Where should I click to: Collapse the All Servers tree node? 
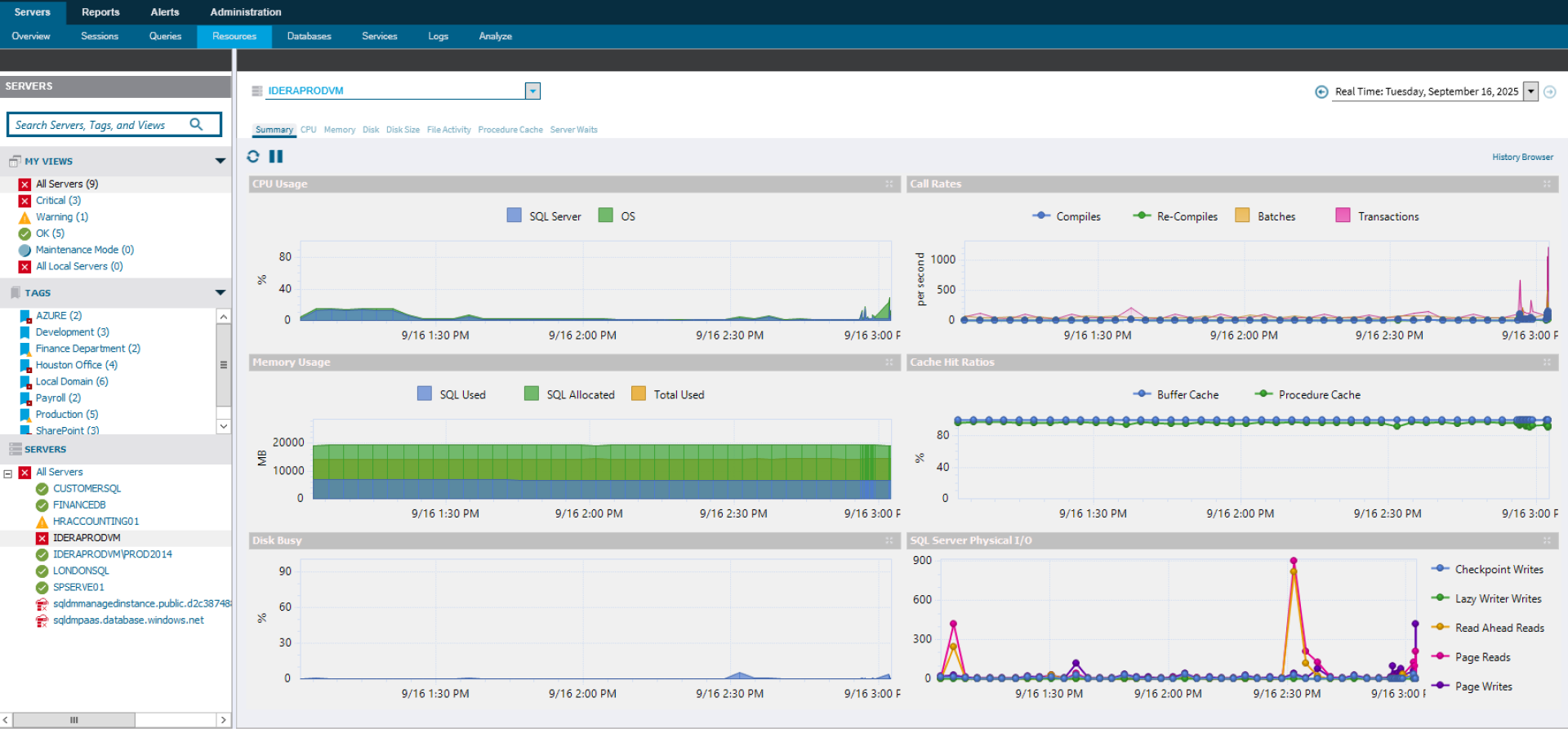(8, 473)
